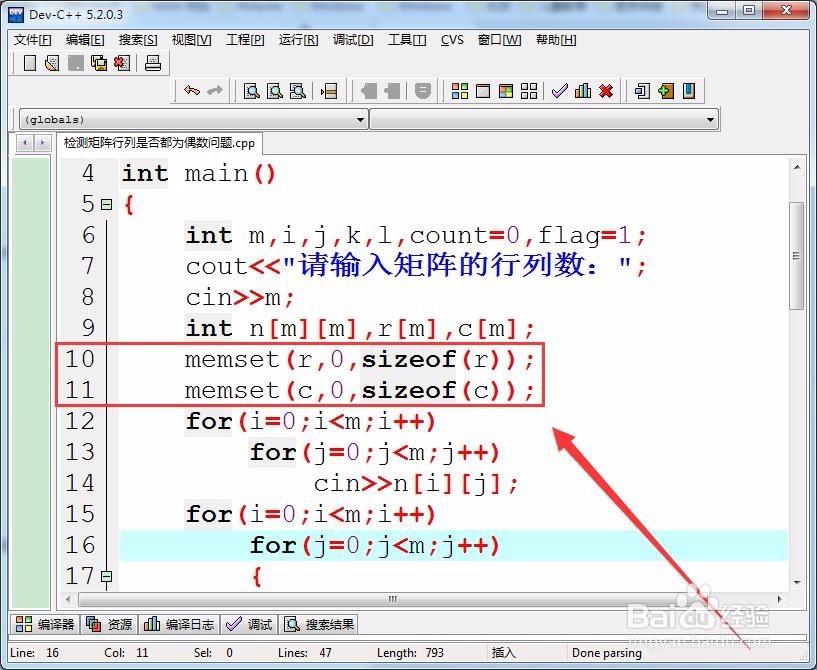Click the Undo arrow icon
Screen dimensions: 817x670
(x=192, y=91)
